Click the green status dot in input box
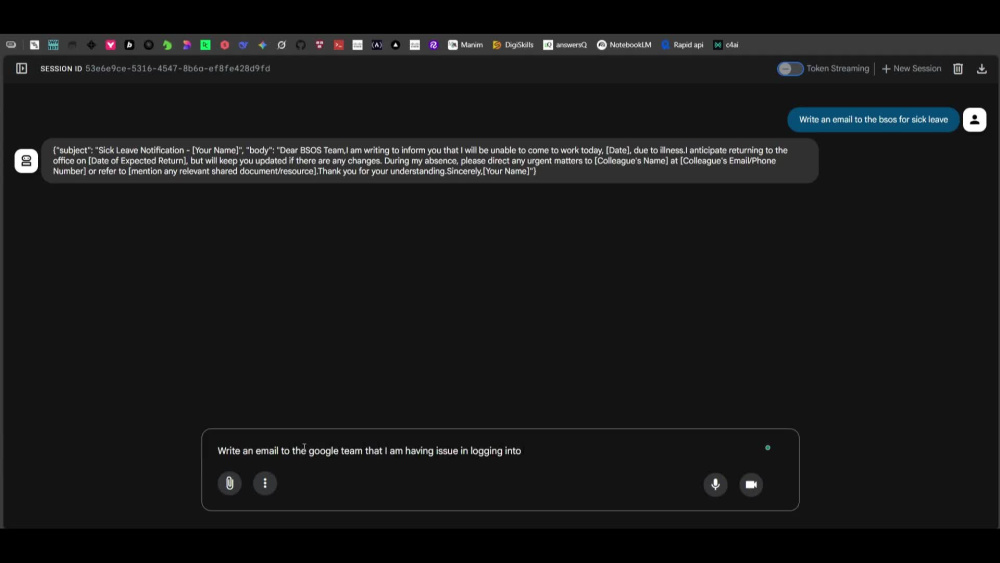 [768, 448]
